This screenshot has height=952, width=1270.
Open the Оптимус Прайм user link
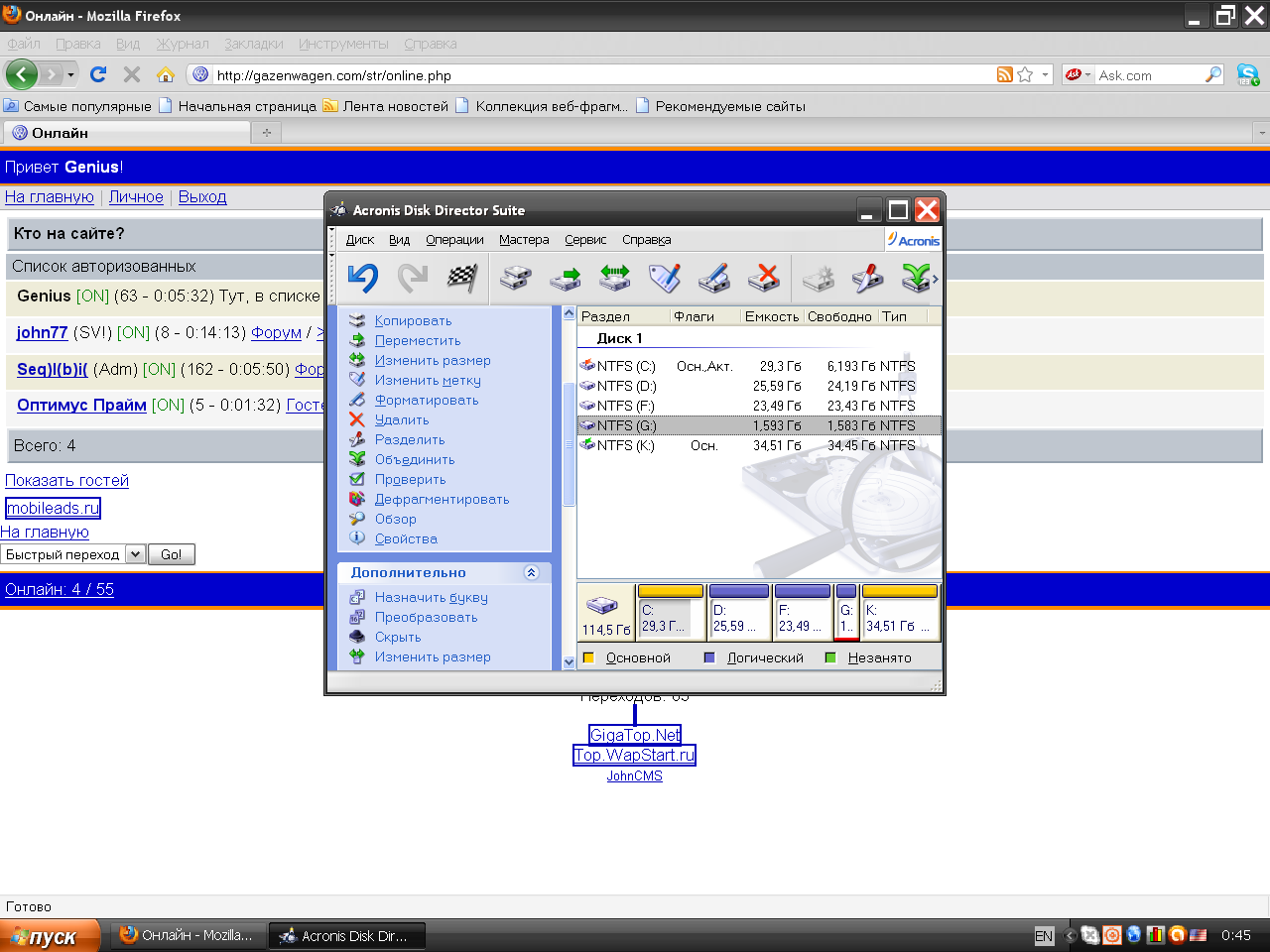pyautogui.click(x=81, y=405)
